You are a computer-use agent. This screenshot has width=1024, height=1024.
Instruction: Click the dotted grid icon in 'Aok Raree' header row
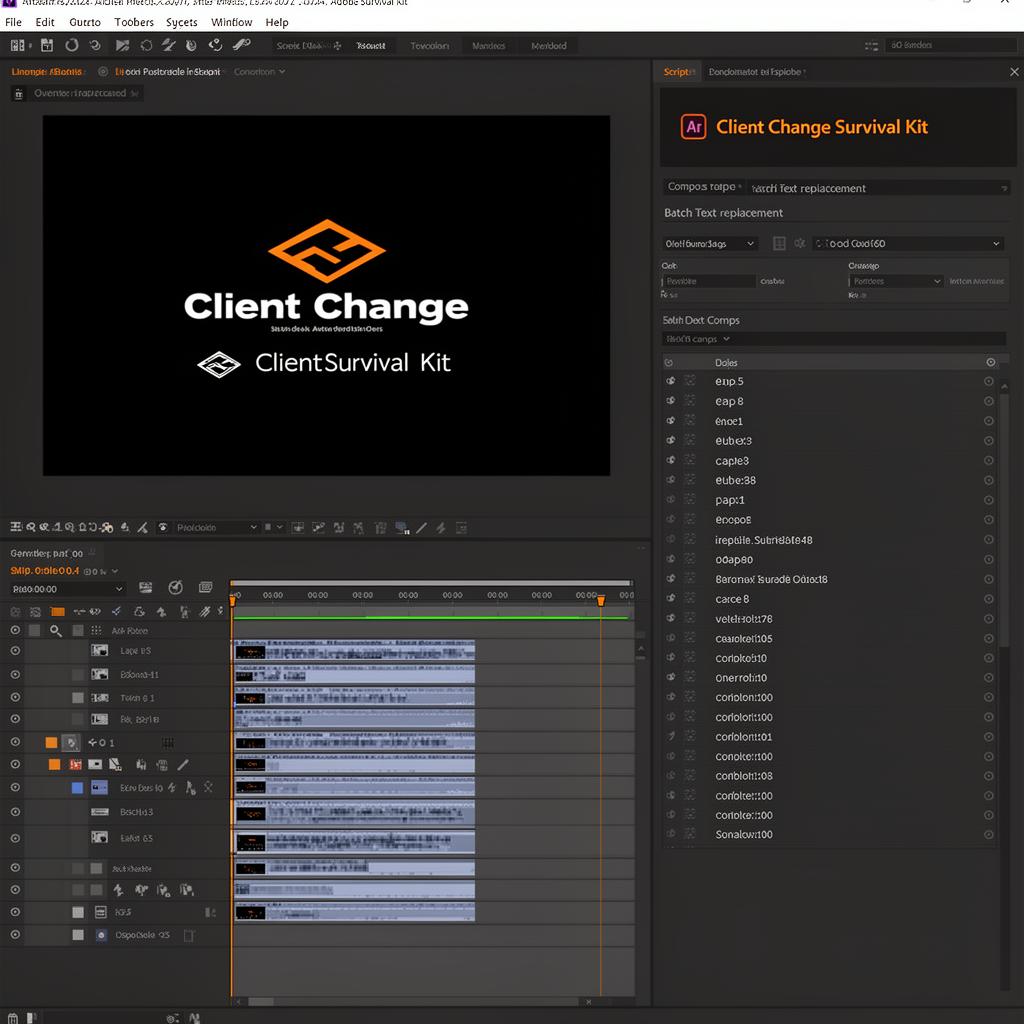coord(96,630)
